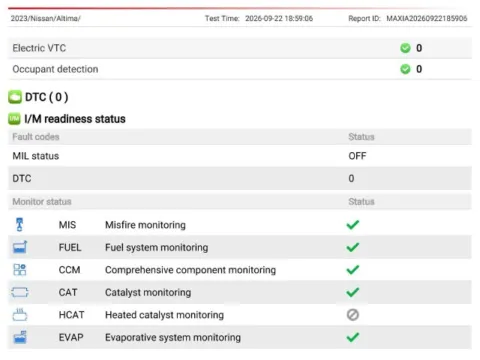Click the test time 2026-09-22 18:59:06
The width and height of the screenshot is (480, 360).
coord(279,18)
